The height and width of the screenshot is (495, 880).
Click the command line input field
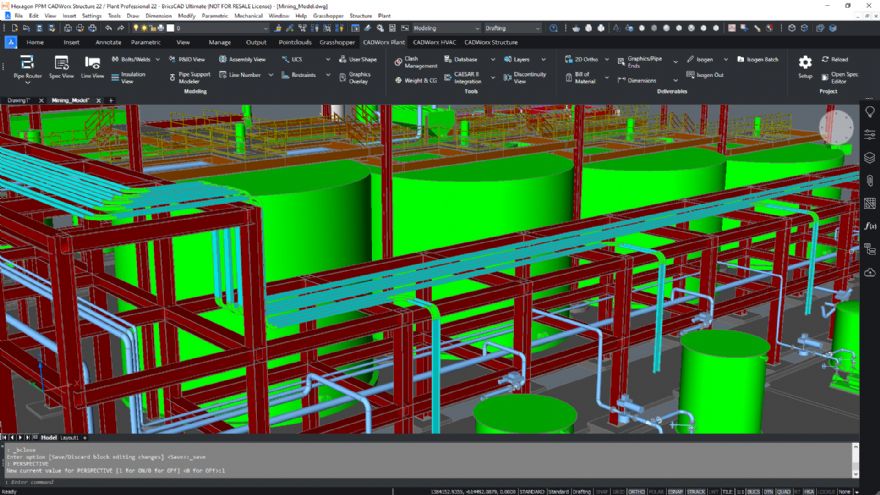[x=427, y=482]
